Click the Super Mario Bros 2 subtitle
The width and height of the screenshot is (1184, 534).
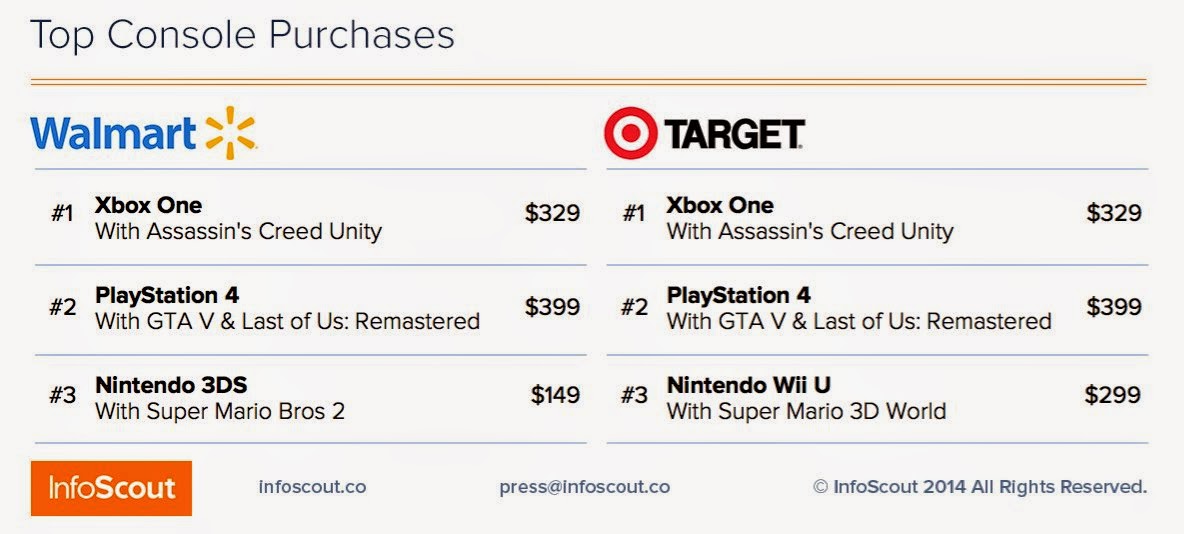pyautogui.click(x=220, y=411)
